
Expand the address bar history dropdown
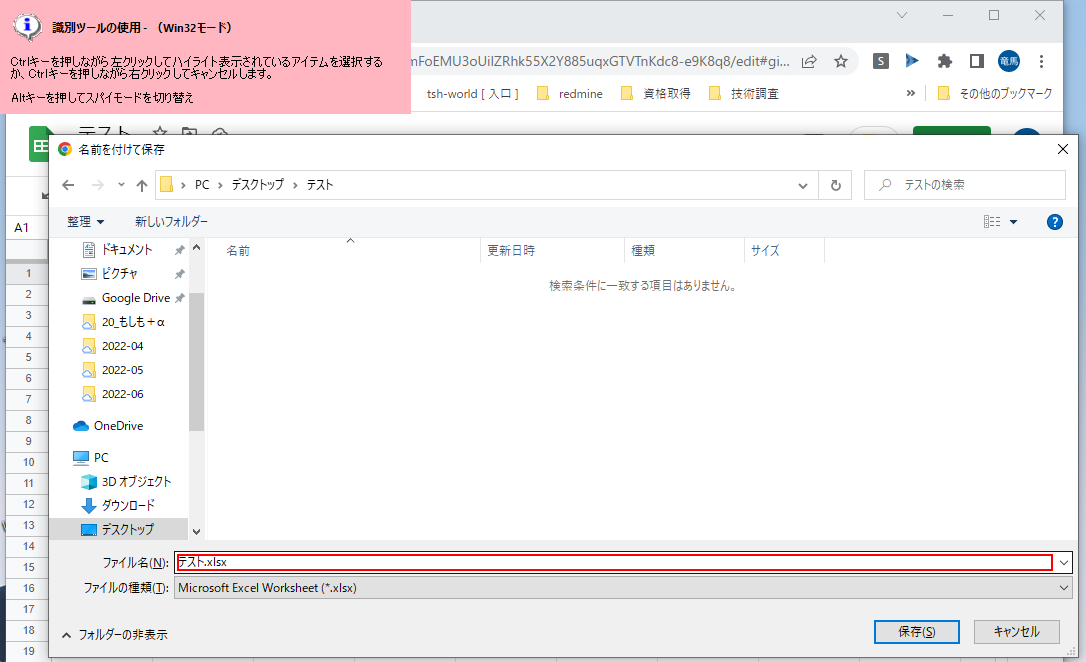pyautogui.click(x=803, y=186)
